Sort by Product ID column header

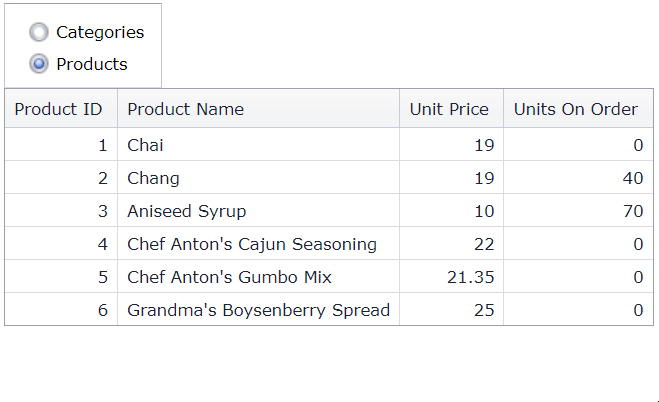point(59,109)
